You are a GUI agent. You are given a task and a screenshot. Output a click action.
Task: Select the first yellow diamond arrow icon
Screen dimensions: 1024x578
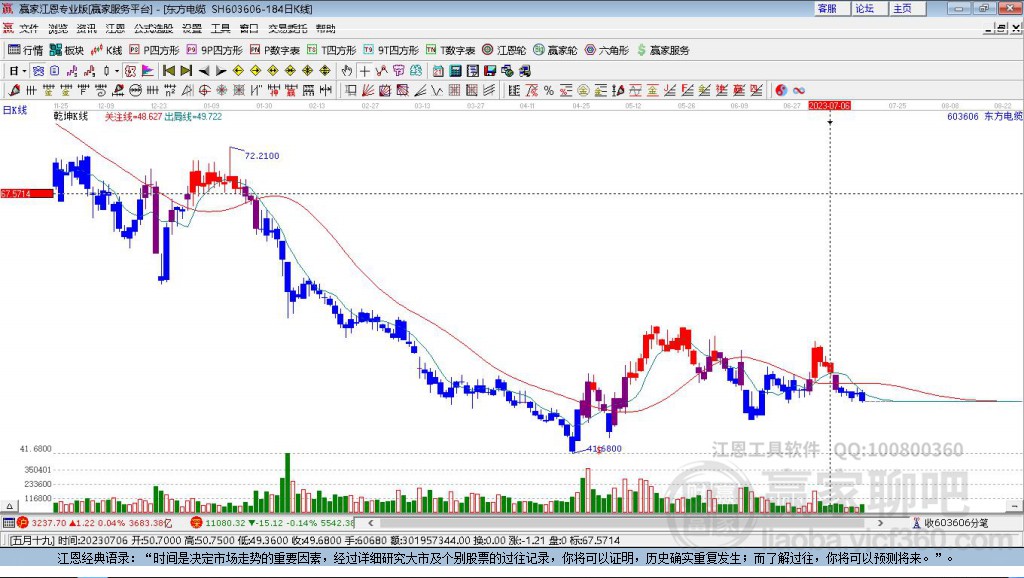click(x=238, y=71)
